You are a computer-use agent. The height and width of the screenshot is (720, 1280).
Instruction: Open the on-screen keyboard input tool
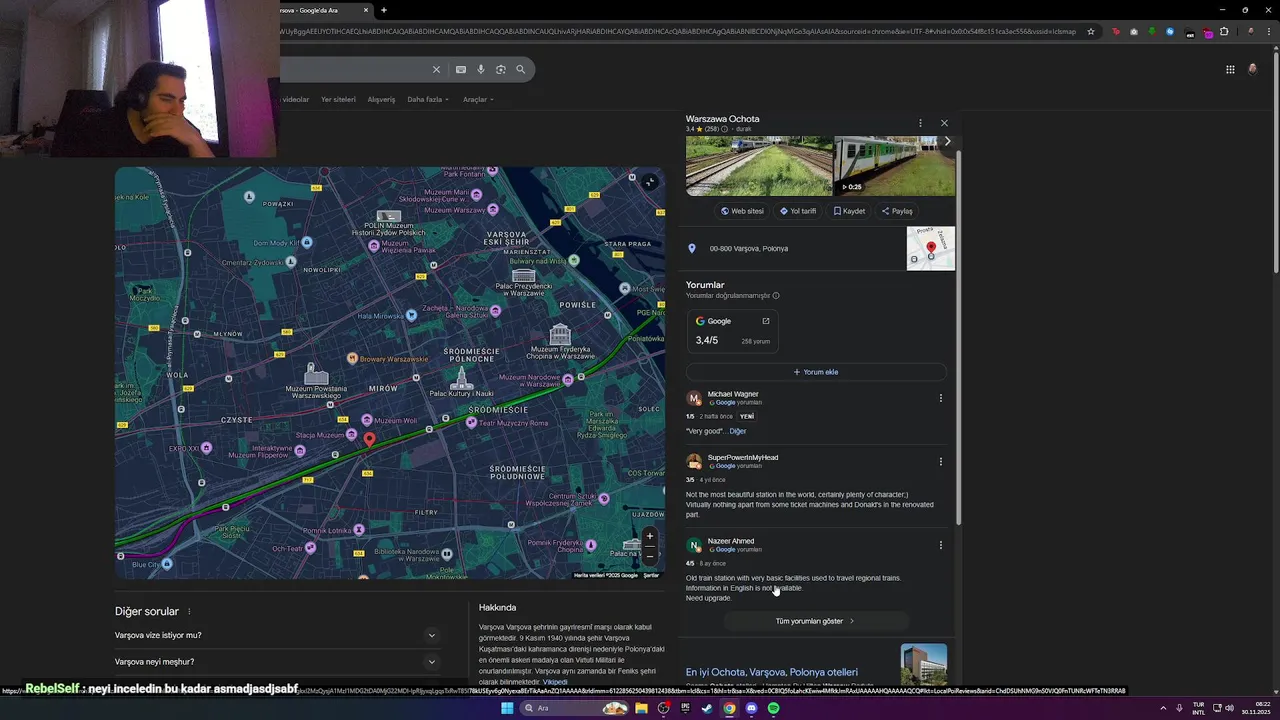click(x=460, y=69)
